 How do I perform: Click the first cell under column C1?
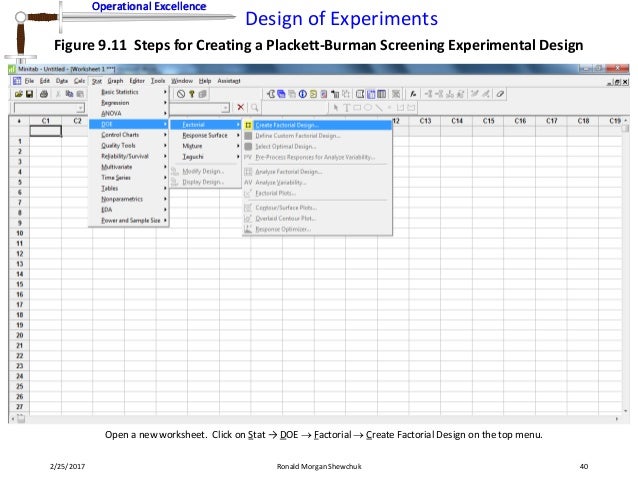[45, 132]
